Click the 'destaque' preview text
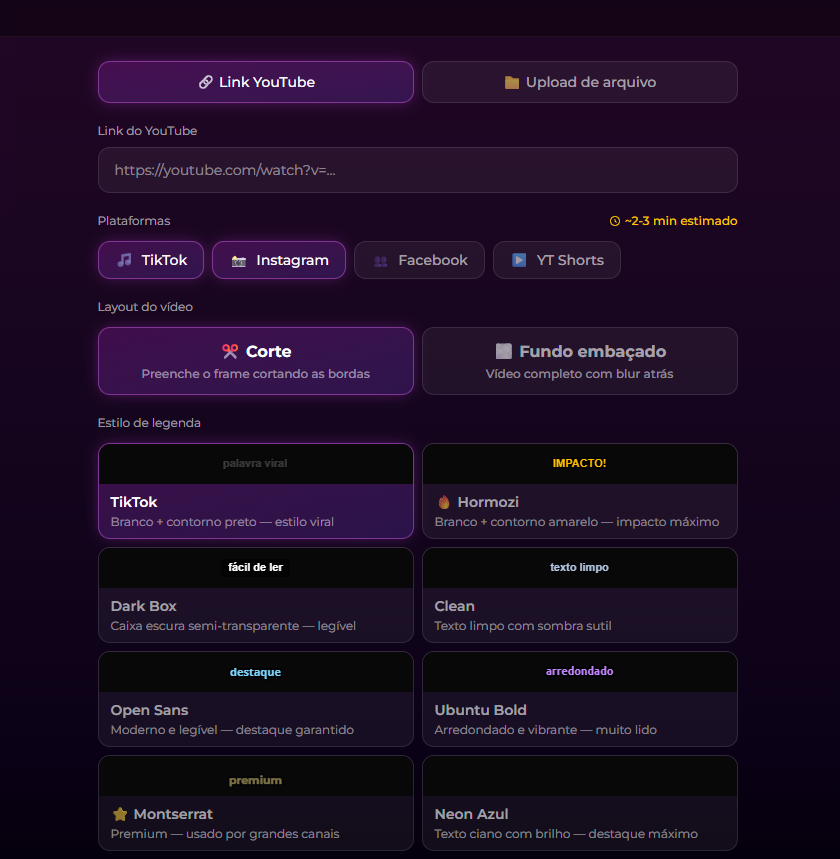Screen dimensions: 840x859 [x=255, y=672]
